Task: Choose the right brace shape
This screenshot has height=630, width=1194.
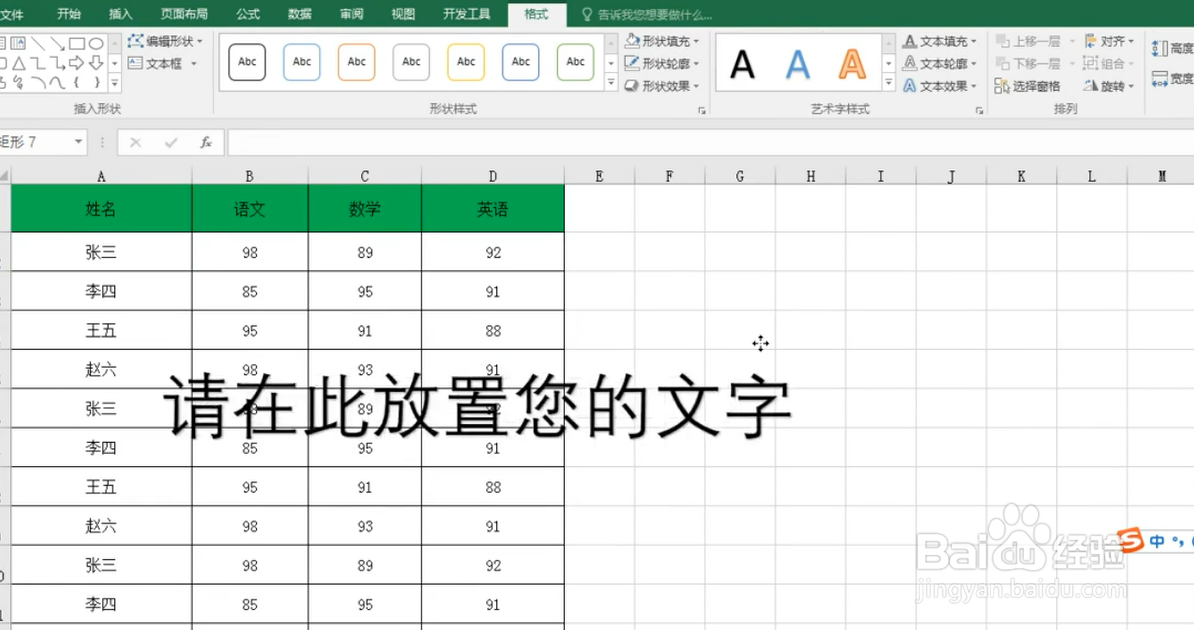Action: tap(96, 82)
